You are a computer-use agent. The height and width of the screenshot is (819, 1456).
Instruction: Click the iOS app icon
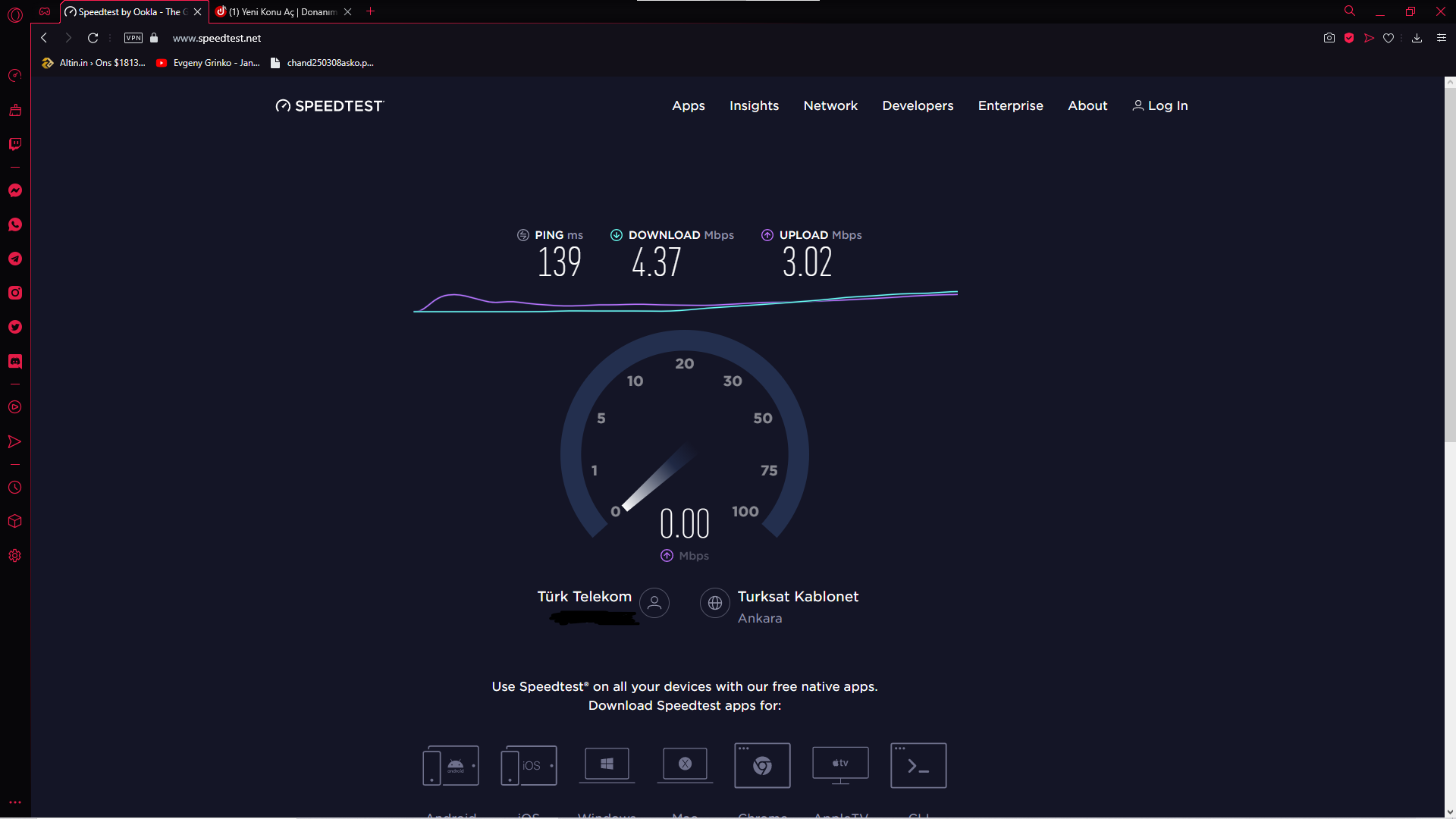[529, 766]
